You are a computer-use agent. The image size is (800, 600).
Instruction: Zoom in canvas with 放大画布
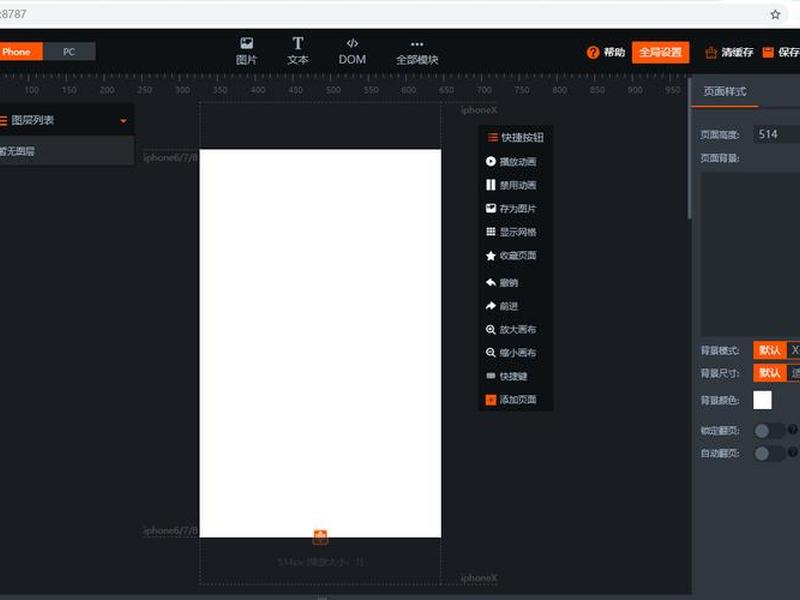[511, 329]
